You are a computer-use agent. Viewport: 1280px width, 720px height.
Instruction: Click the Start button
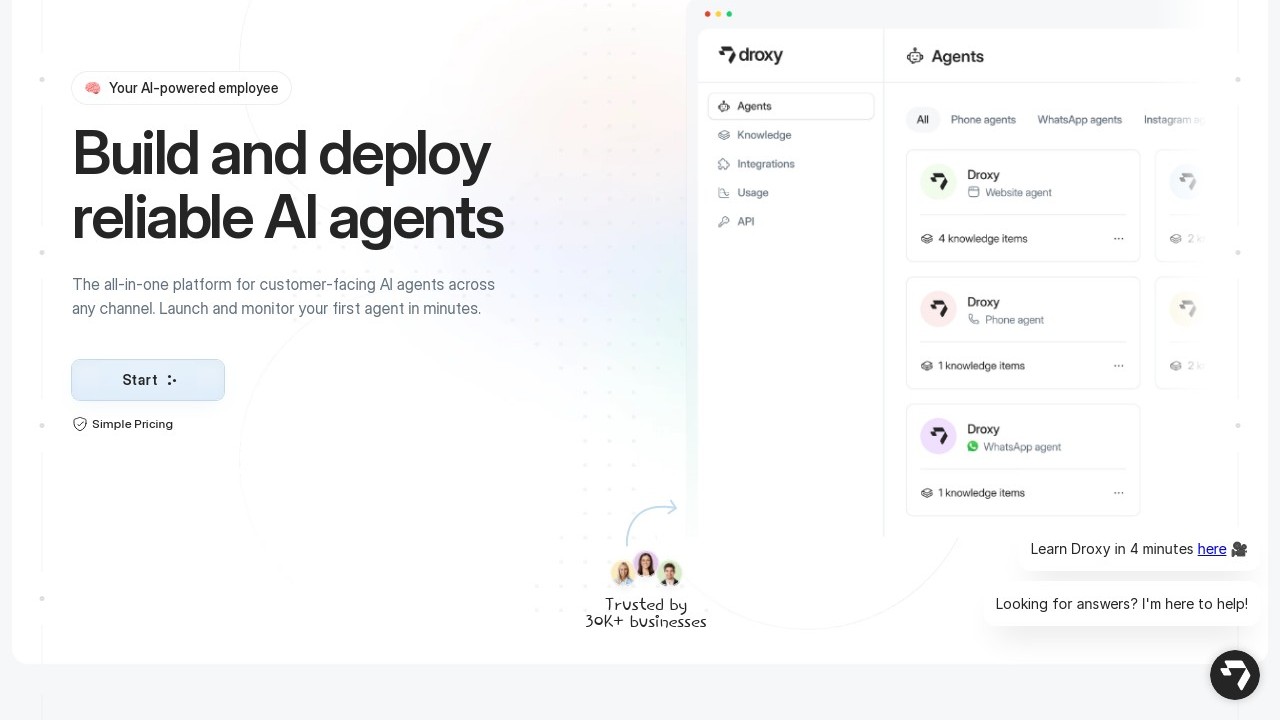(x=148, y=380)
